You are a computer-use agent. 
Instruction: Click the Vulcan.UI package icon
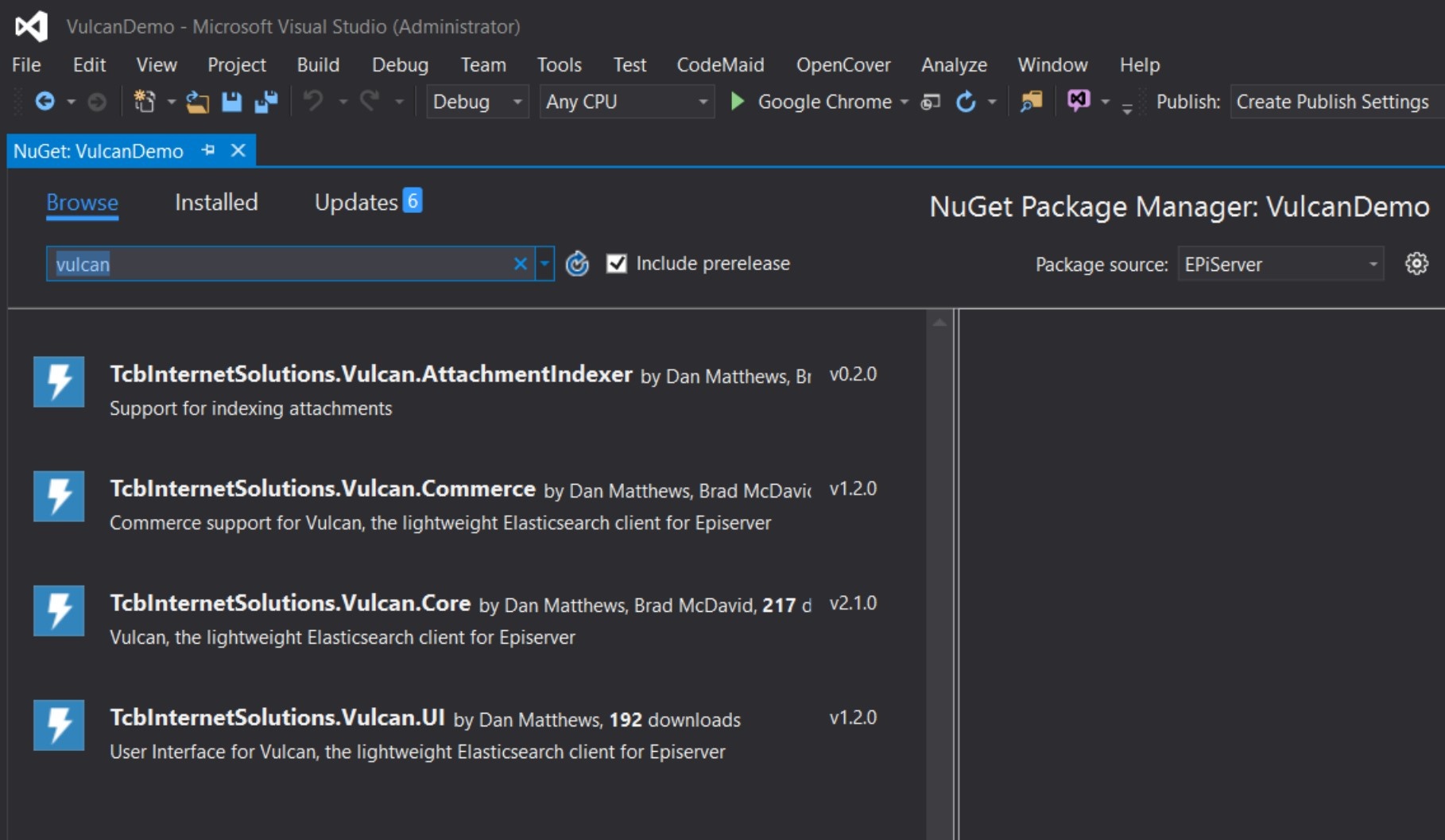[59, 725]
